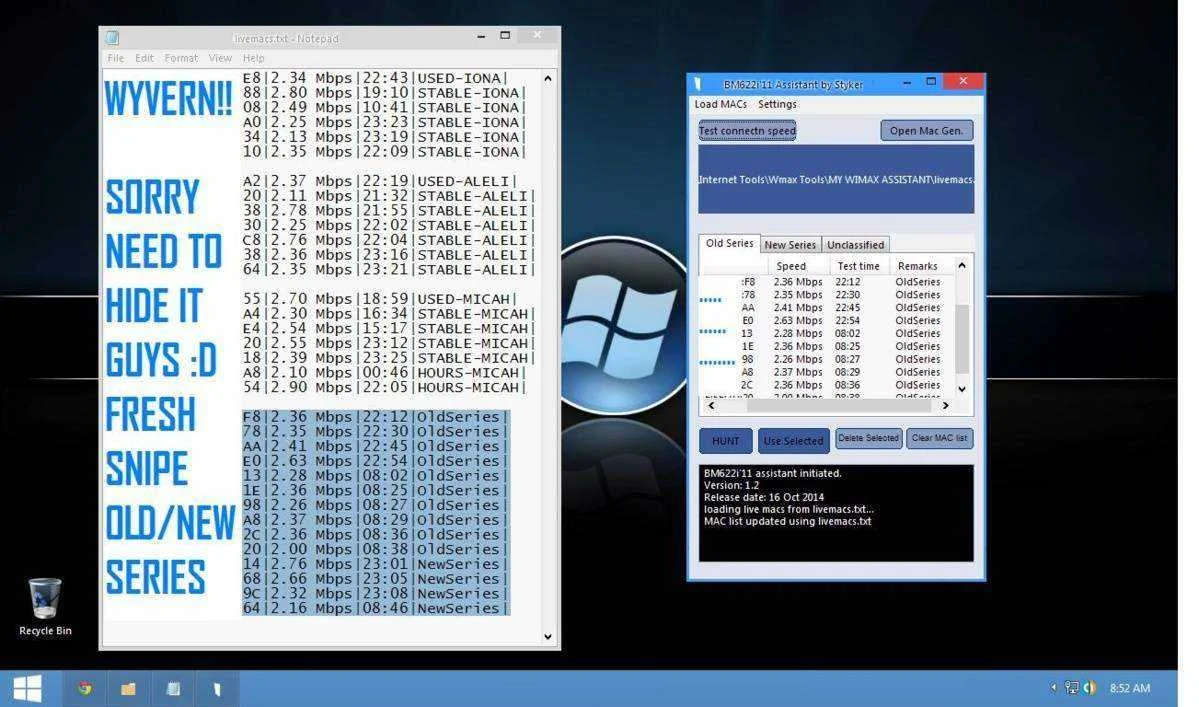
Task: Maximize the Notepad window
Action: [x=505, y=35]
